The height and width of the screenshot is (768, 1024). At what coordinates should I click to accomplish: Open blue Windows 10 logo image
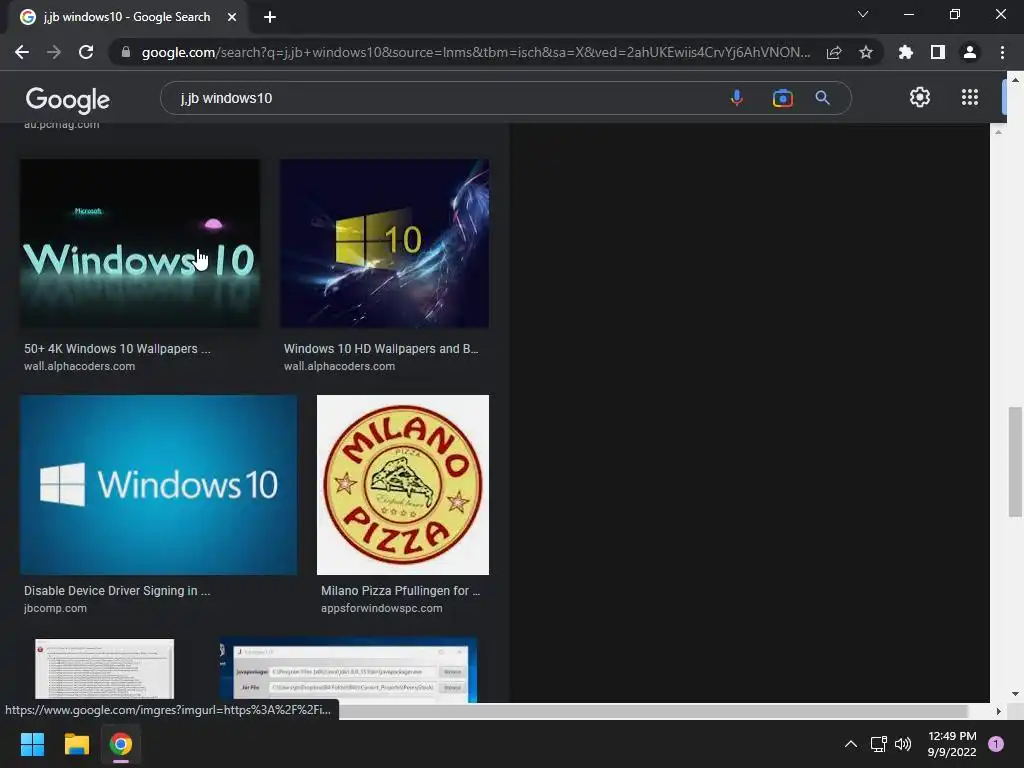pyautogui.click(x=158, y=485)
